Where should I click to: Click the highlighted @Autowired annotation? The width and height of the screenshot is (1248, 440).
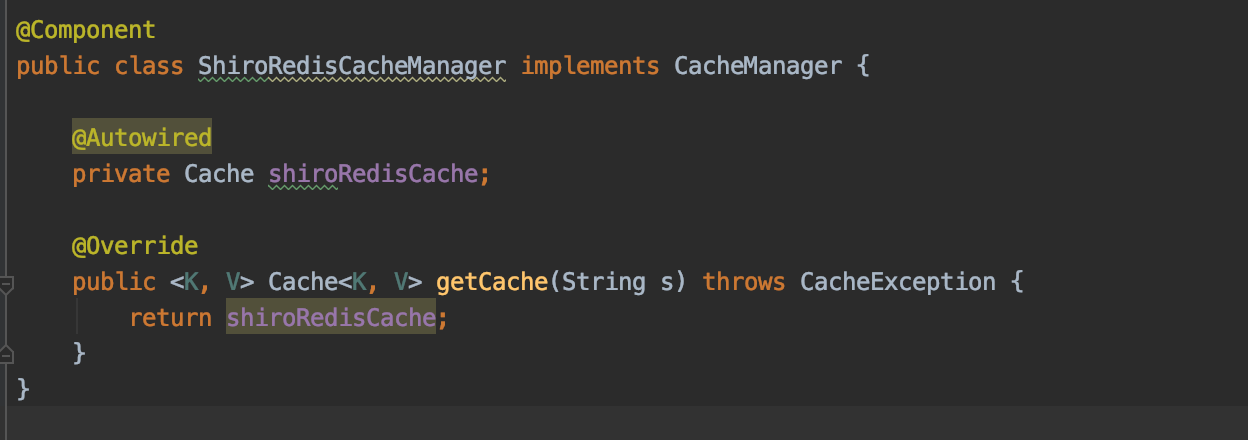[x=142, y=137]
